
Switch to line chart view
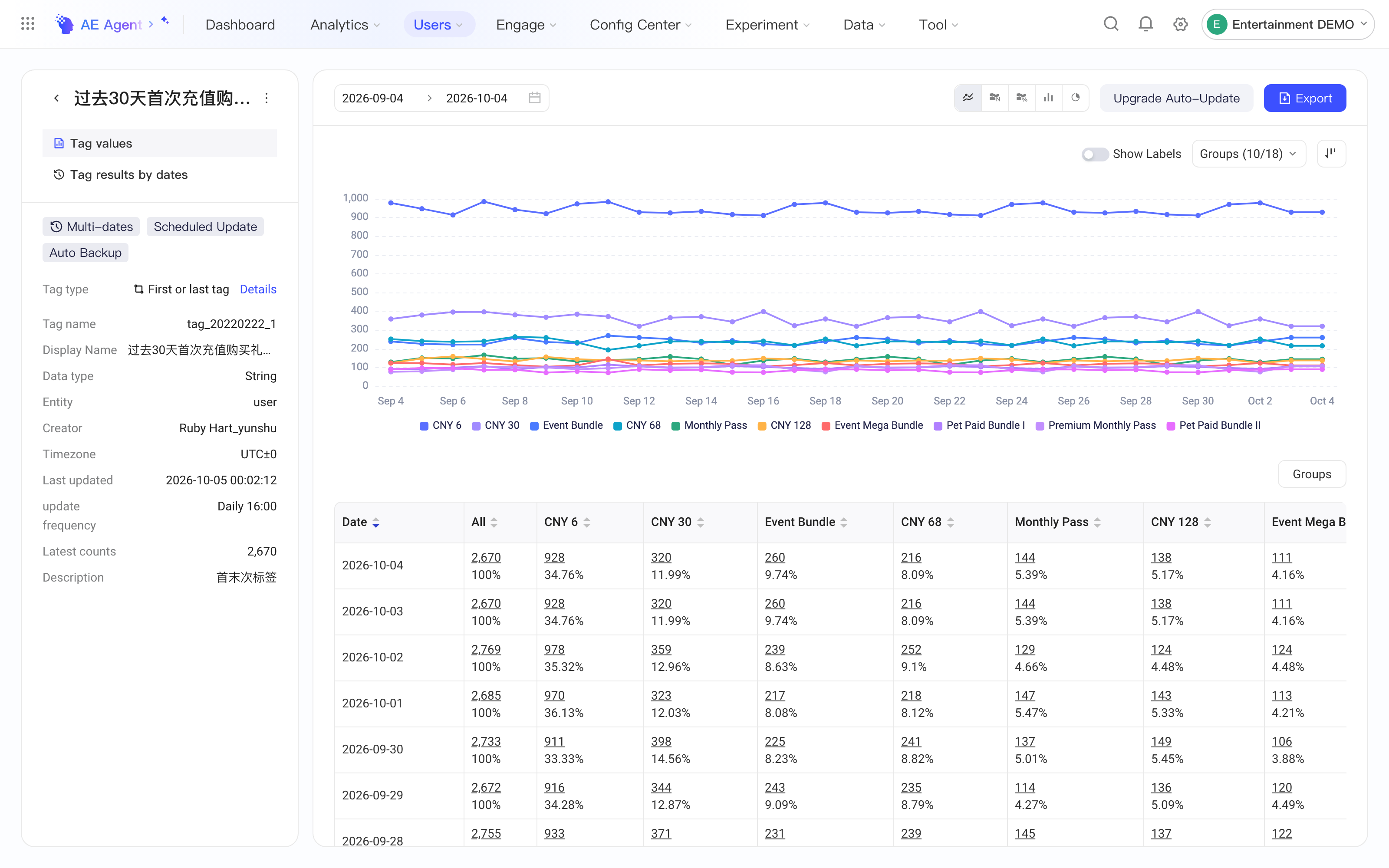pyautogui.click(x=968, y=98)
